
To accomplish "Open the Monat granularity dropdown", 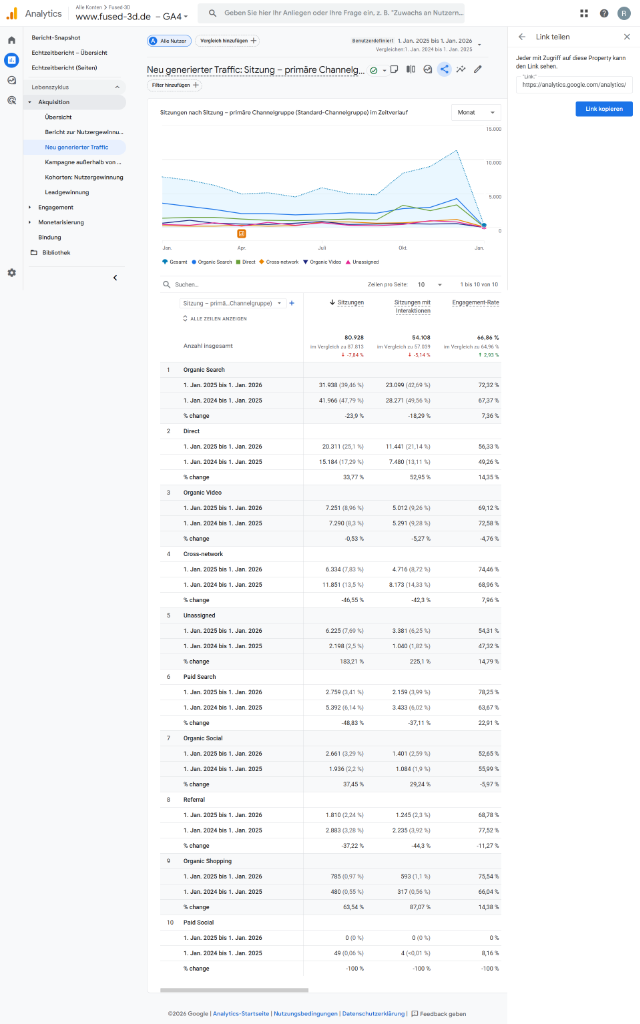I will coord(476,112).
